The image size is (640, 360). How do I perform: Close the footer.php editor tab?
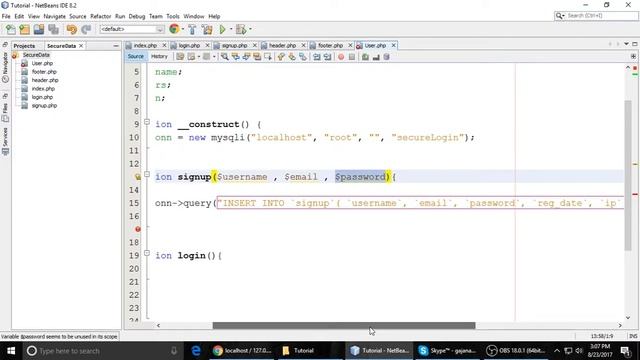(350, 45)
